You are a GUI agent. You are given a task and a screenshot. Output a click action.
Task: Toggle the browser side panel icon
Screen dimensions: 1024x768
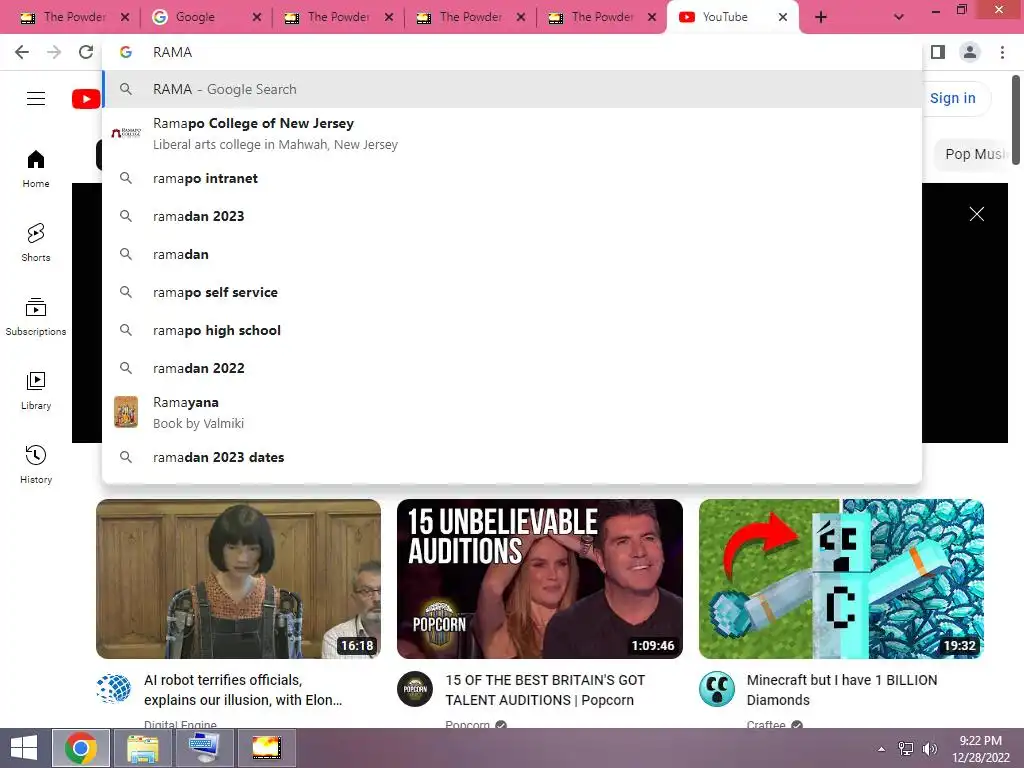(938, 52)
